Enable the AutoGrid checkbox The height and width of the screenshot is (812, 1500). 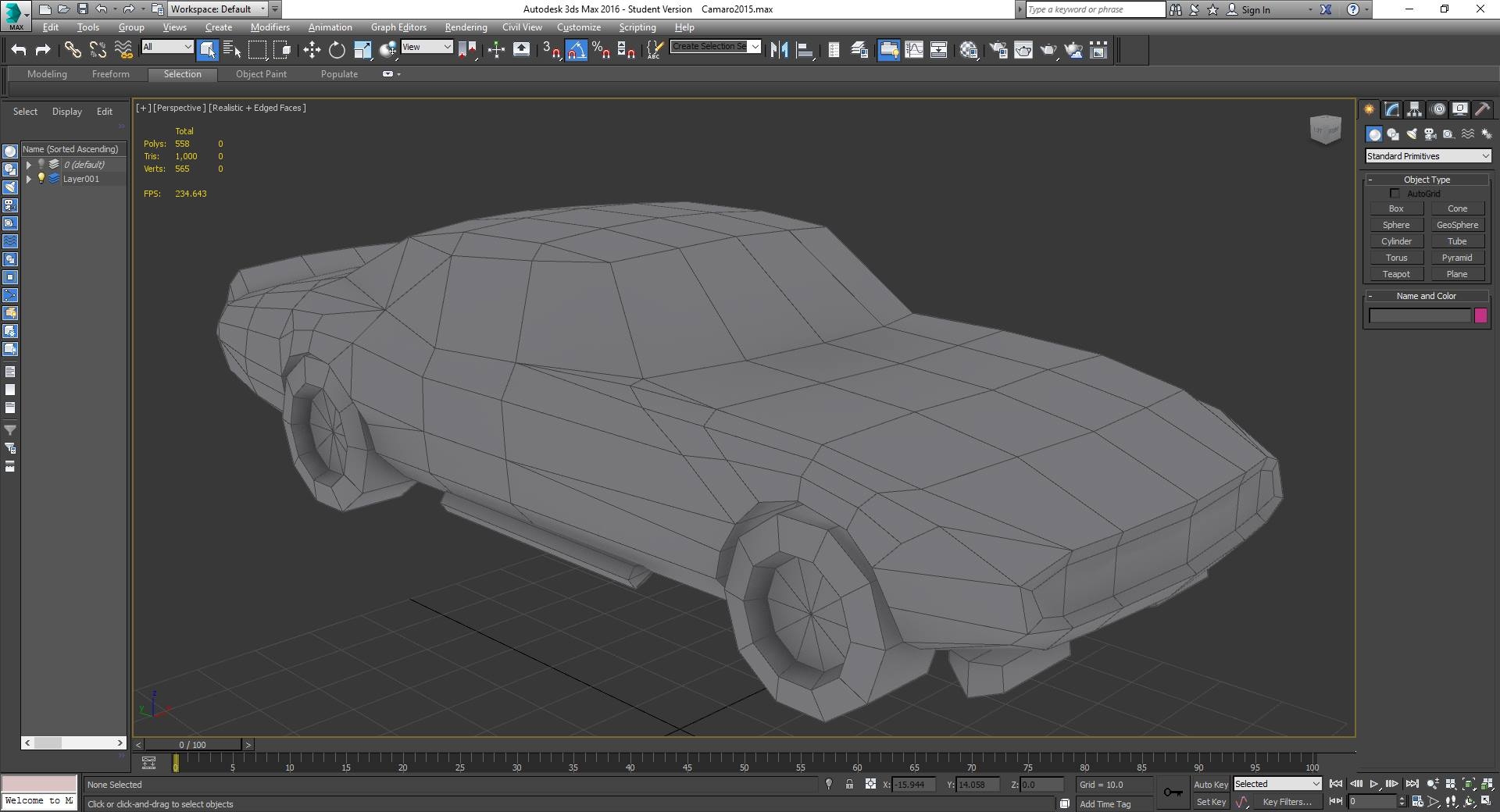click(1395, 193)
